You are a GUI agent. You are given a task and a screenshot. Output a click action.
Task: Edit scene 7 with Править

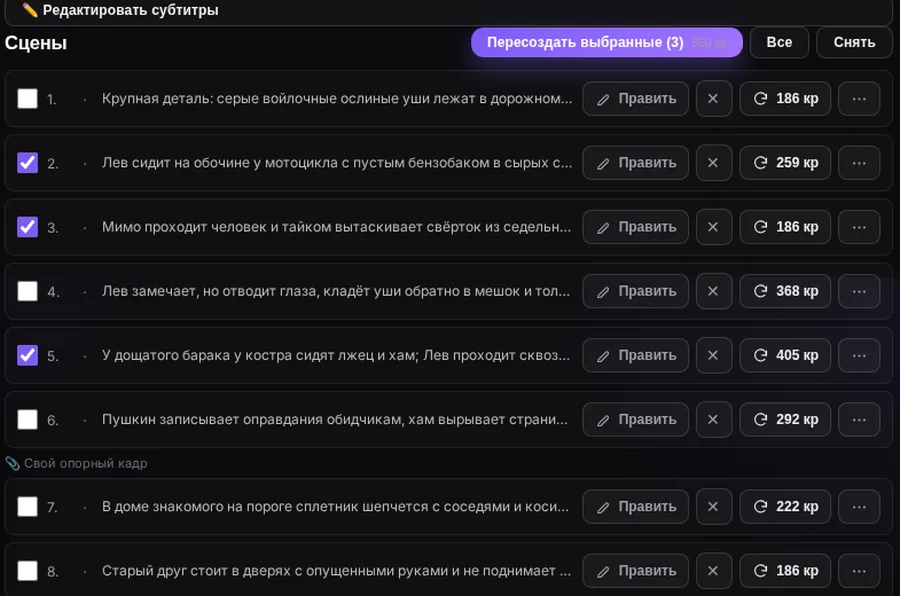635,507
